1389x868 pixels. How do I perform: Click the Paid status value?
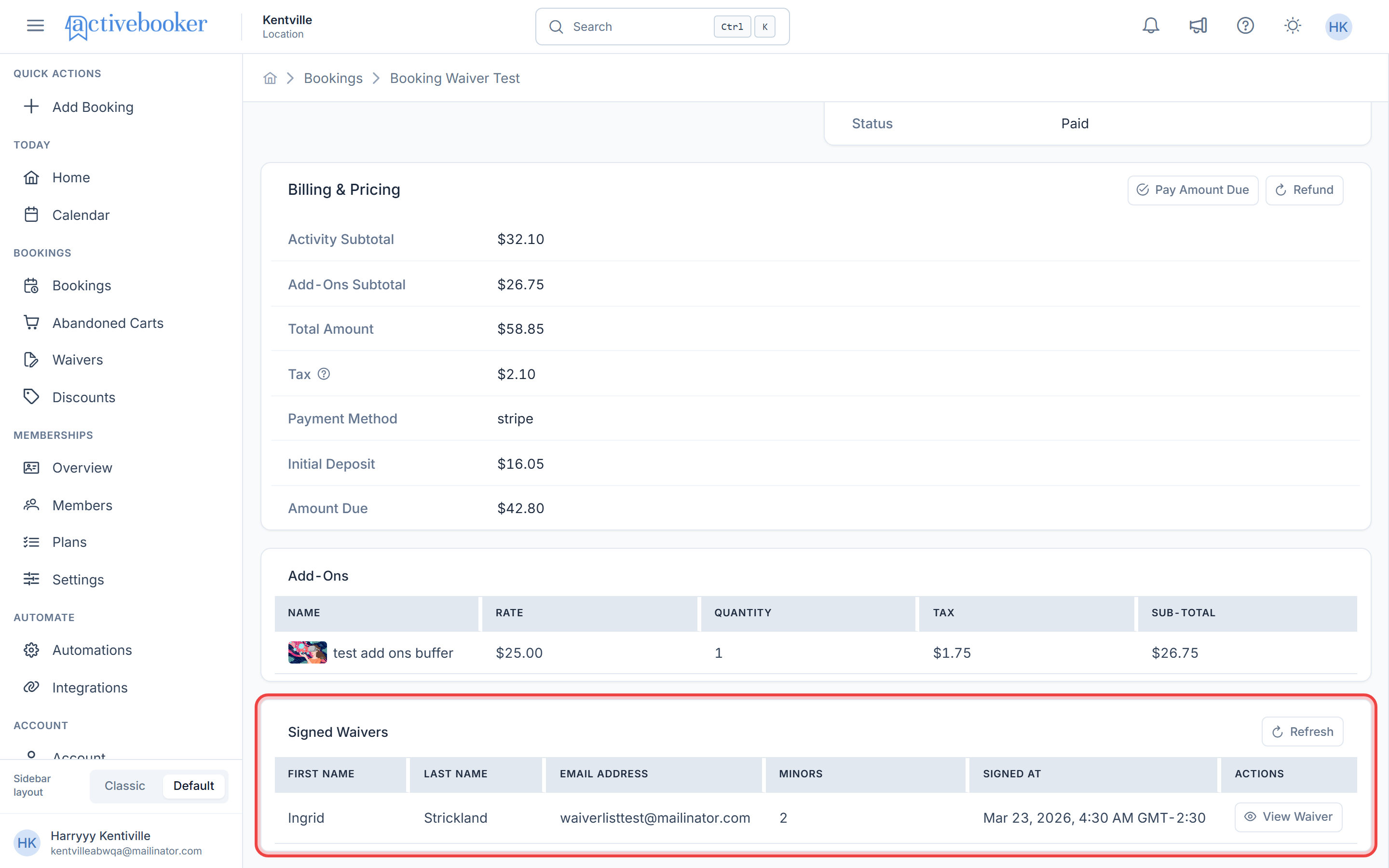coord(1075,123)
